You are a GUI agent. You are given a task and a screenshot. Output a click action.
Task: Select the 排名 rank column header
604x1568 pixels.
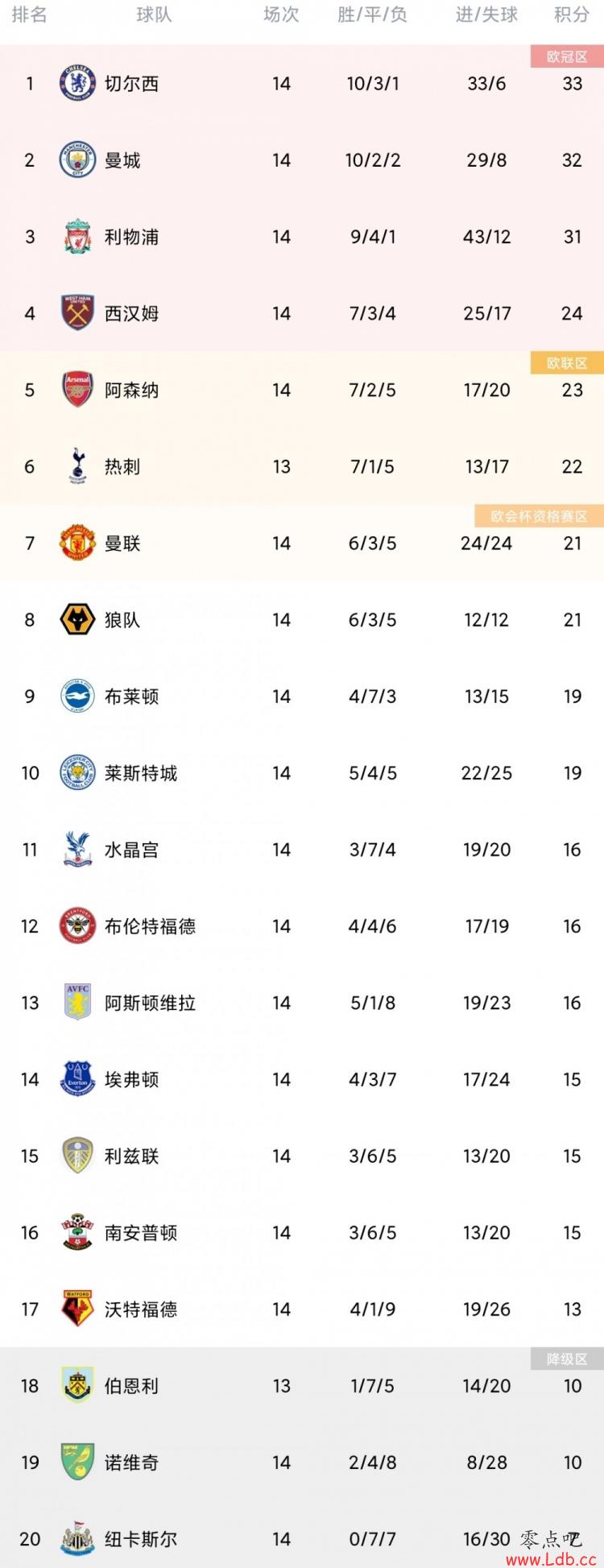pos(29,14)
